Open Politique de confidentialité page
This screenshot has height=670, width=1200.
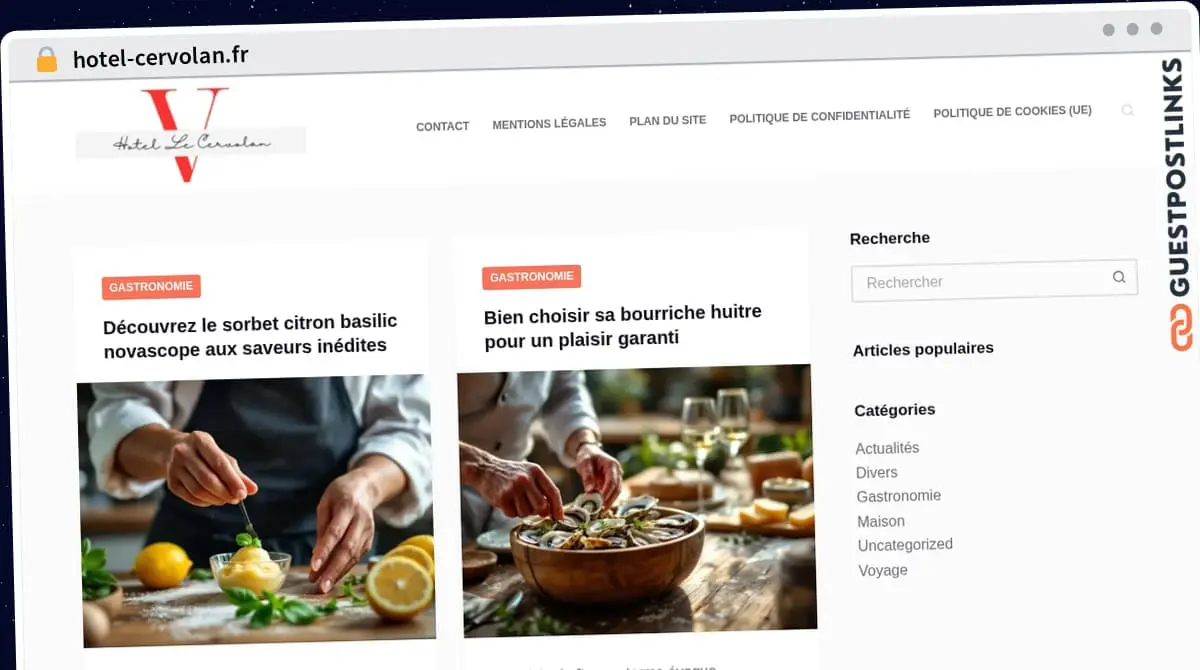pos(819,116)
